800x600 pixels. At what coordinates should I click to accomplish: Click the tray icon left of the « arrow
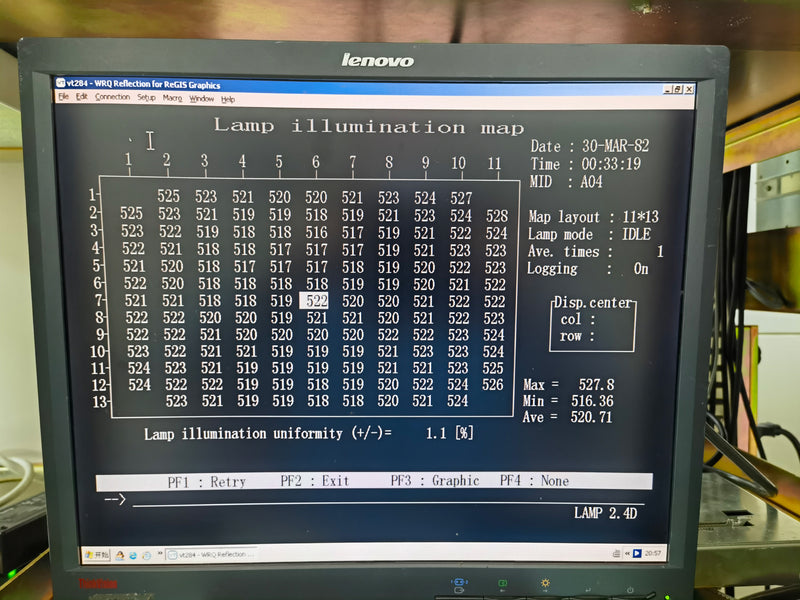tap(616, 554)
